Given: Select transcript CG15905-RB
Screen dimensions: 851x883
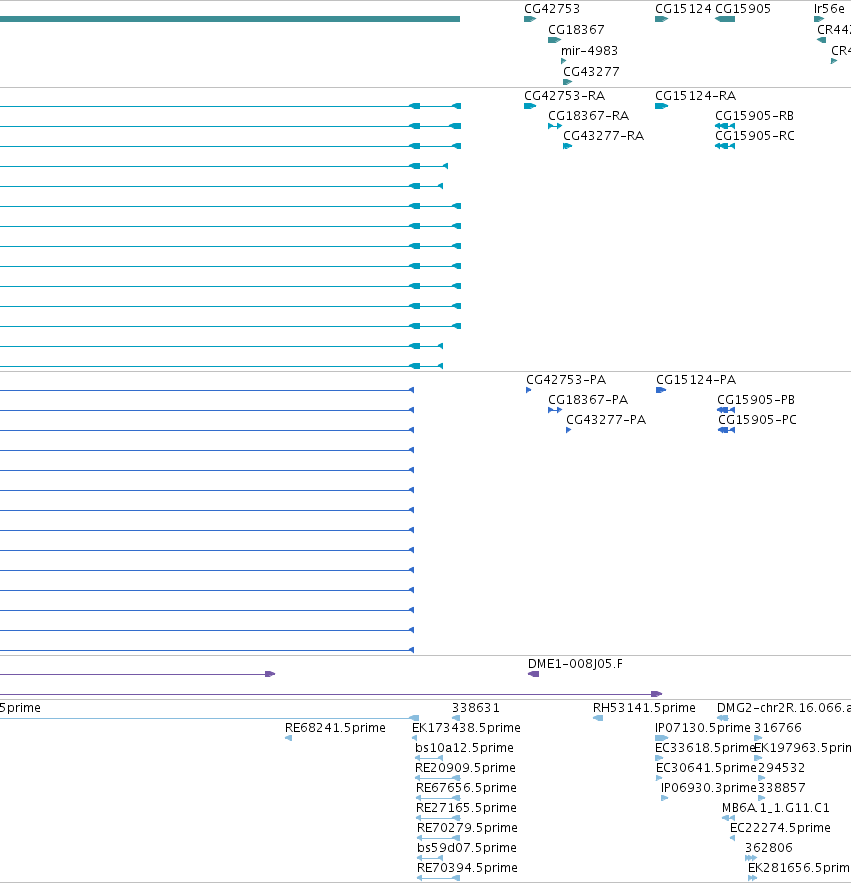Looking at the screenshot, I should pos(754,116).
